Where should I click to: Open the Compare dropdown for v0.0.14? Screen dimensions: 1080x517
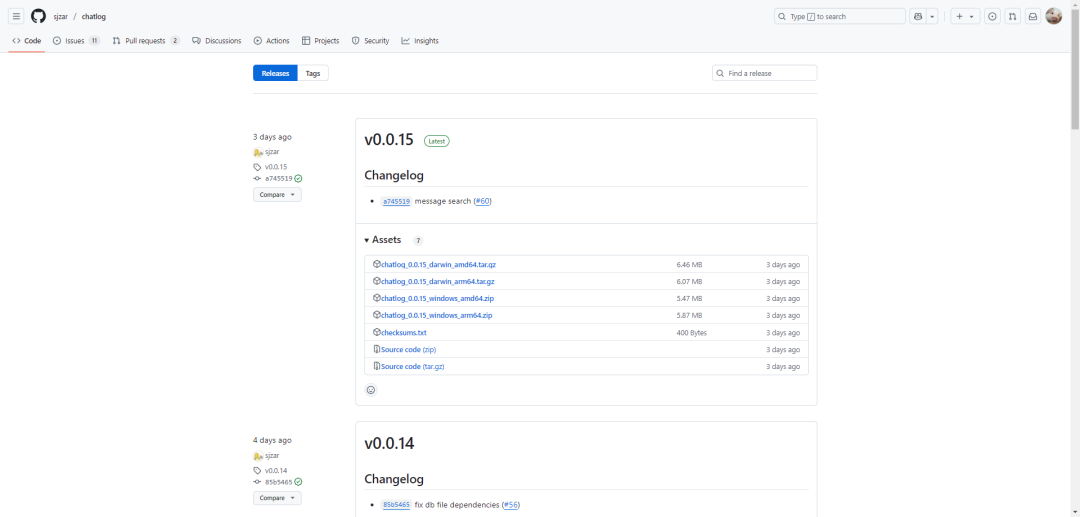[x=277, y=498]
